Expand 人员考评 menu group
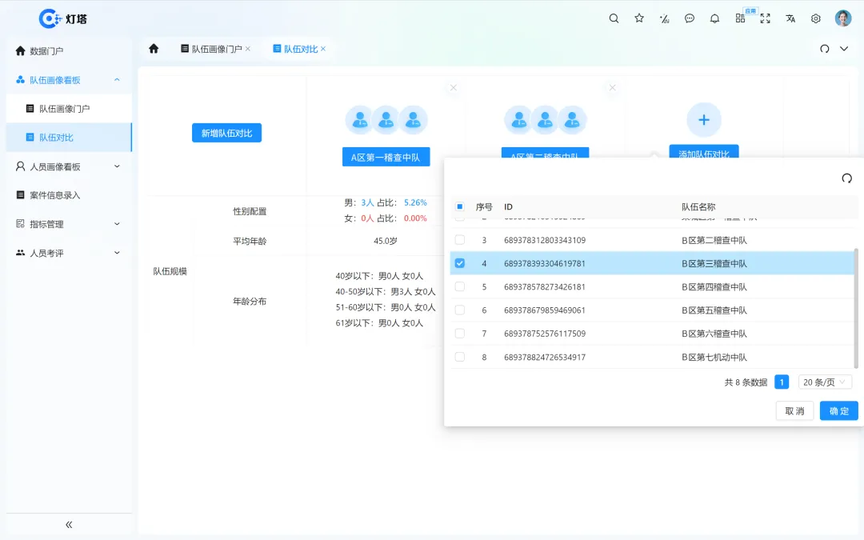This screenshot has width=864, height=540. point(117,253)
